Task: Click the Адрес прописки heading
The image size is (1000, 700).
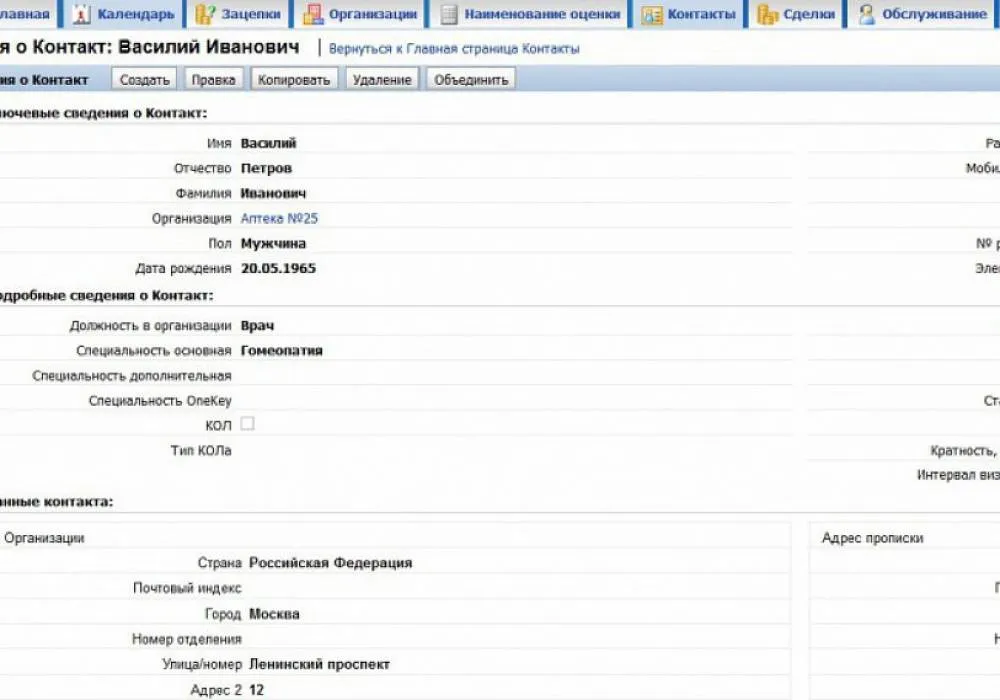Action: (x=872, y=538)
